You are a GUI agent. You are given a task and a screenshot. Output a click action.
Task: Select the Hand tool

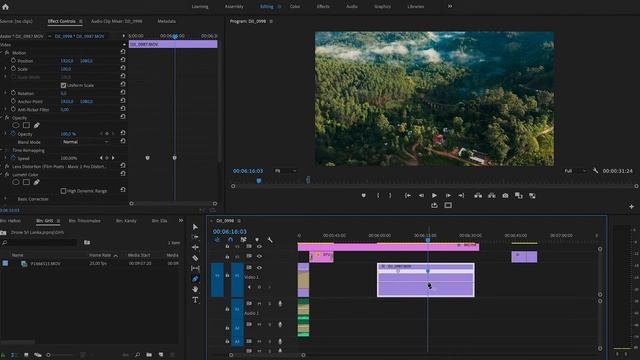coord(195,289)
